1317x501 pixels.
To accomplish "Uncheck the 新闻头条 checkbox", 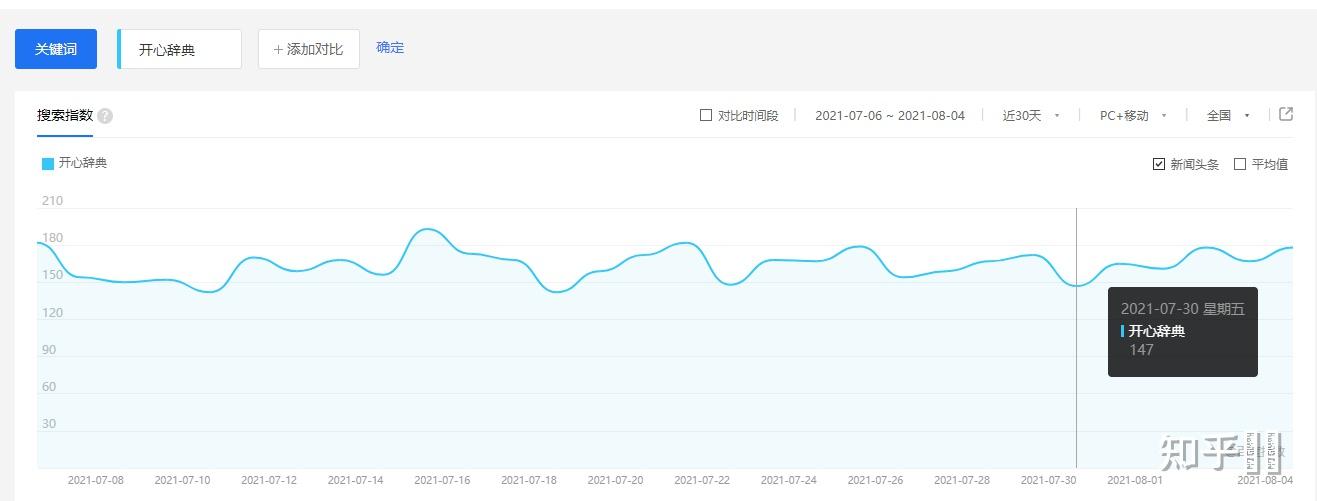I will click(x=1159, y=164).
